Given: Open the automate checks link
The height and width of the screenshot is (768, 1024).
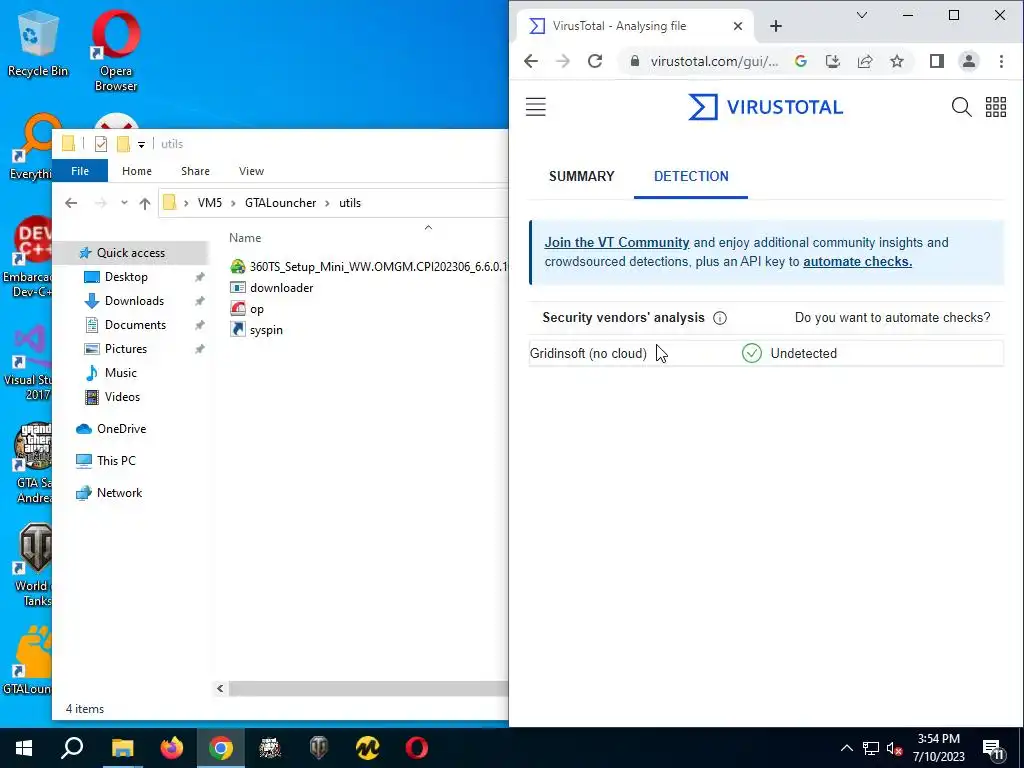Looking at the screenshot, I should (857, 261).
